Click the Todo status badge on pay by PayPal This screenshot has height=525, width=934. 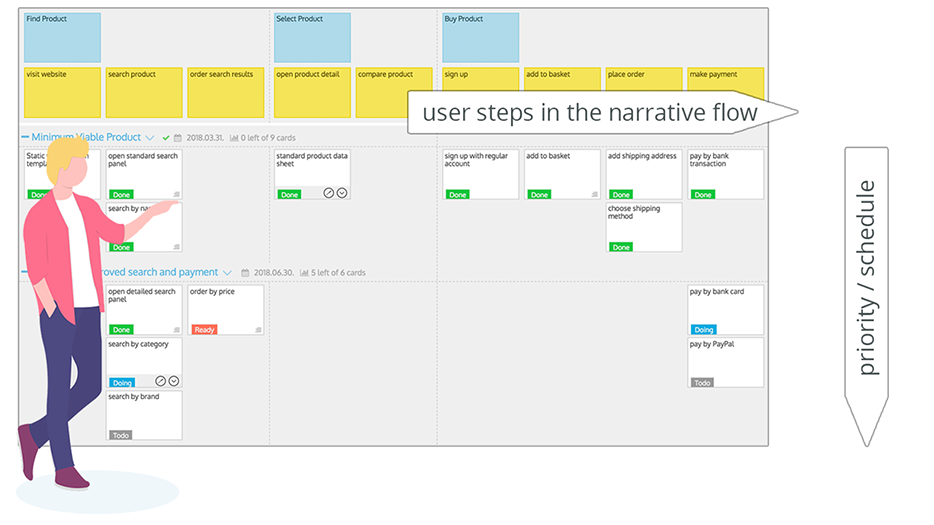[702, 383]
